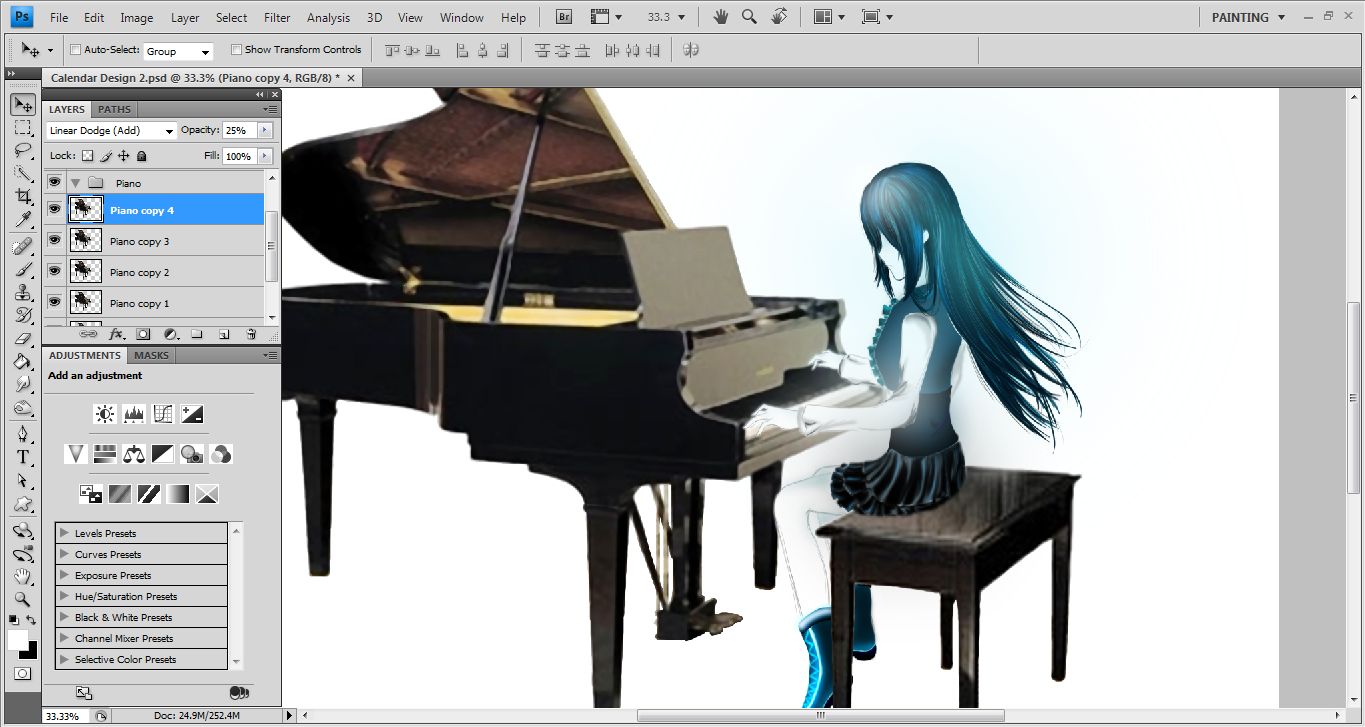
Task: Select the Pen tool
Action: coord(23,434)
